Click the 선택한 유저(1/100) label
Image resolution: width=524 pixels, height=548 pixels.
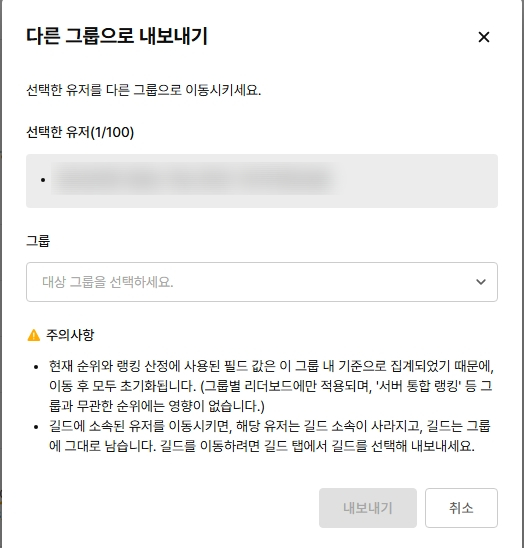[x=80, y=132]
